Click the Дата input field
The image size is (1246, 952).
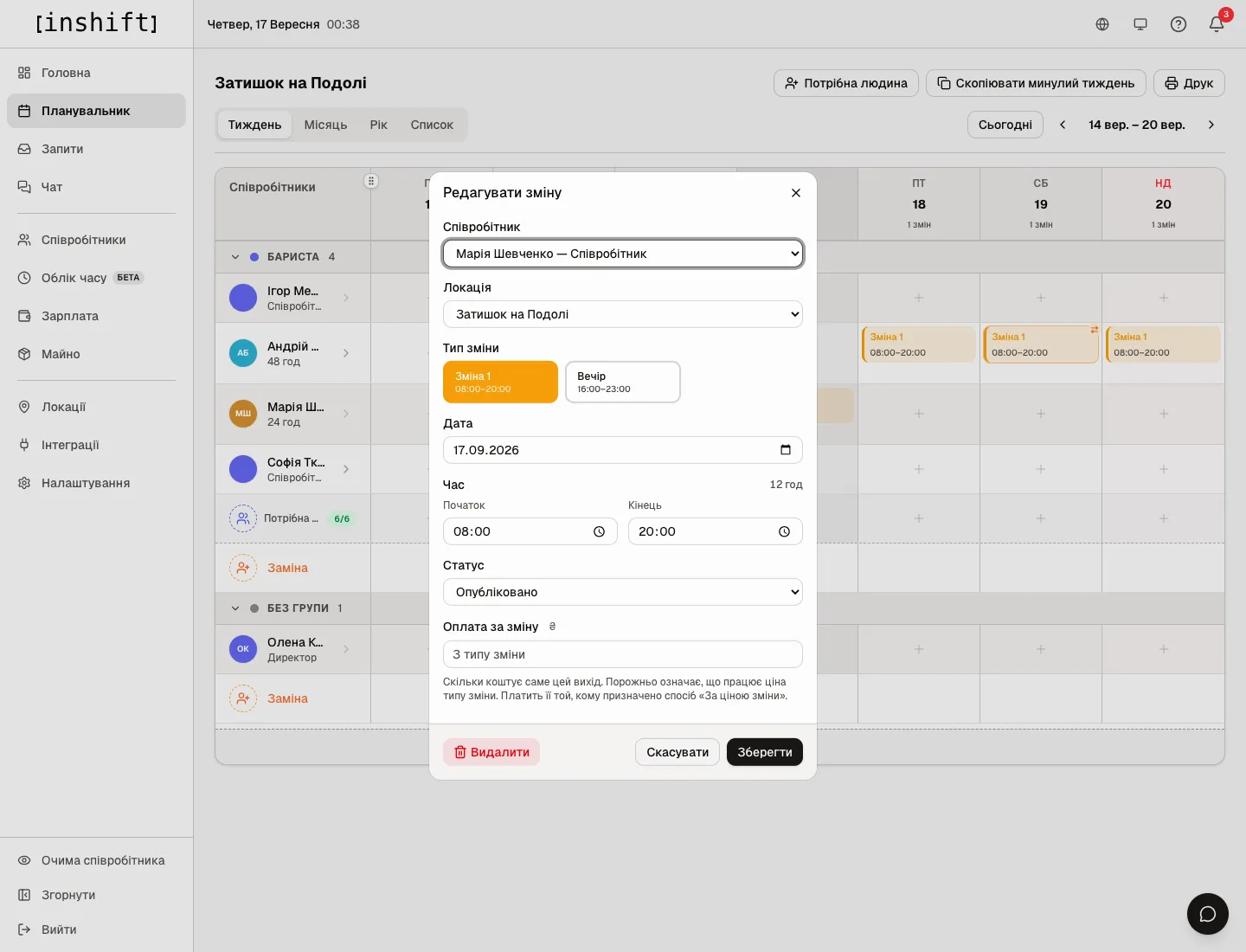623,450
